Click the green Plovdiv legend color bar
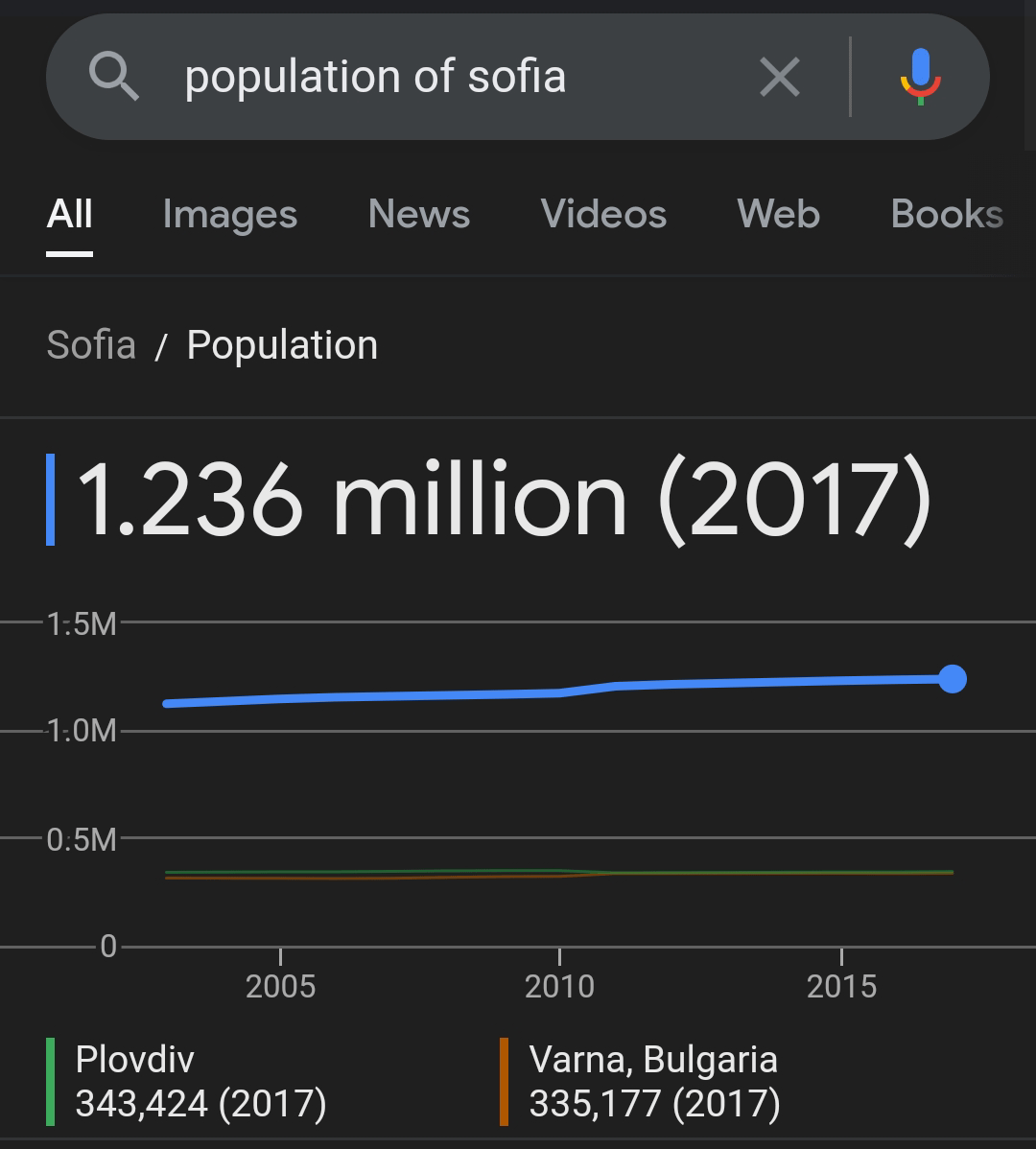Image resolution: width=1036 pixels, height=1149 pixels. click(51, 1082)
